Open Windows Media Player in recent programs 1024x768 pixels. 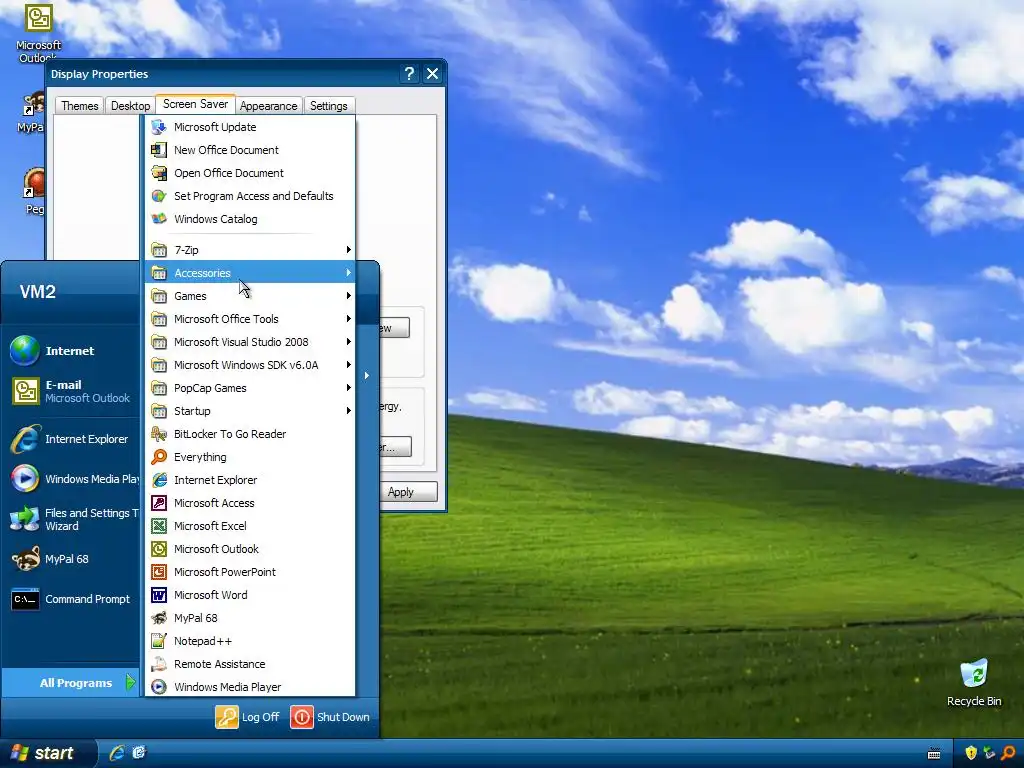(x=71, y=479)
